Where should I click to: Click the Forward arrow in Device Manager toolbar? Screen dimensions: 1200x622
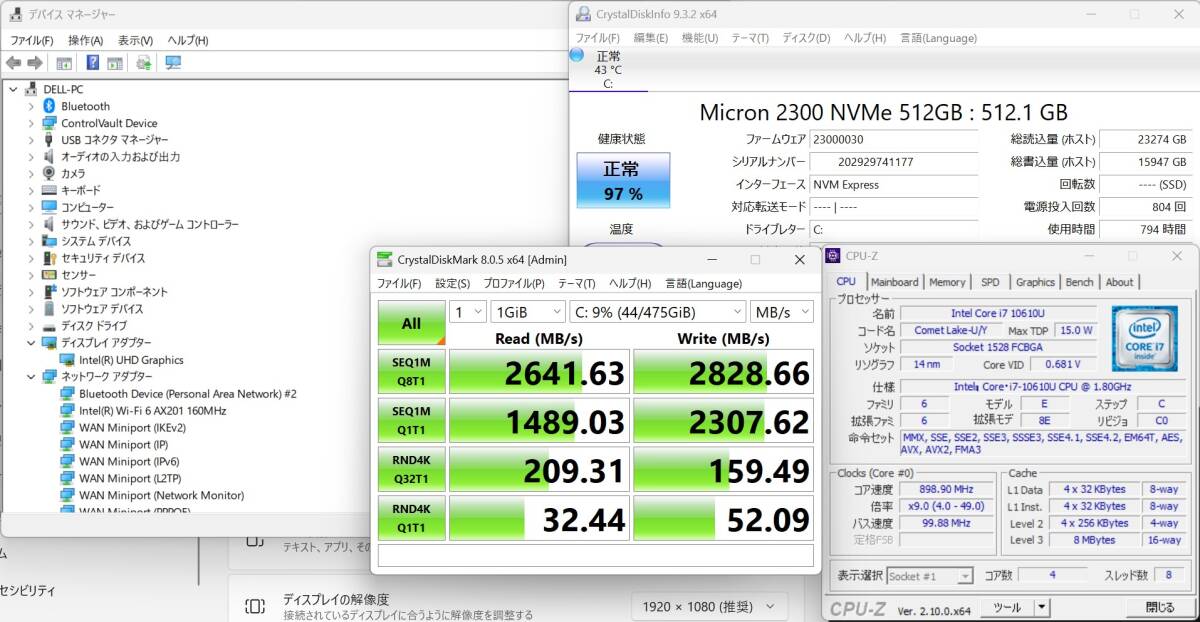pos(34,63)
